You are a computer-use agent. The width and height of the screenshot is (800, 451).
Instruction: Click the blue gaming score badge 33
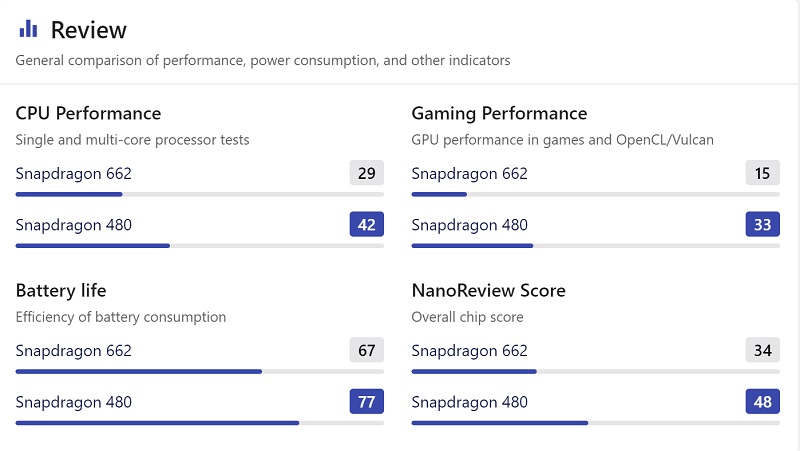[762, 225]
